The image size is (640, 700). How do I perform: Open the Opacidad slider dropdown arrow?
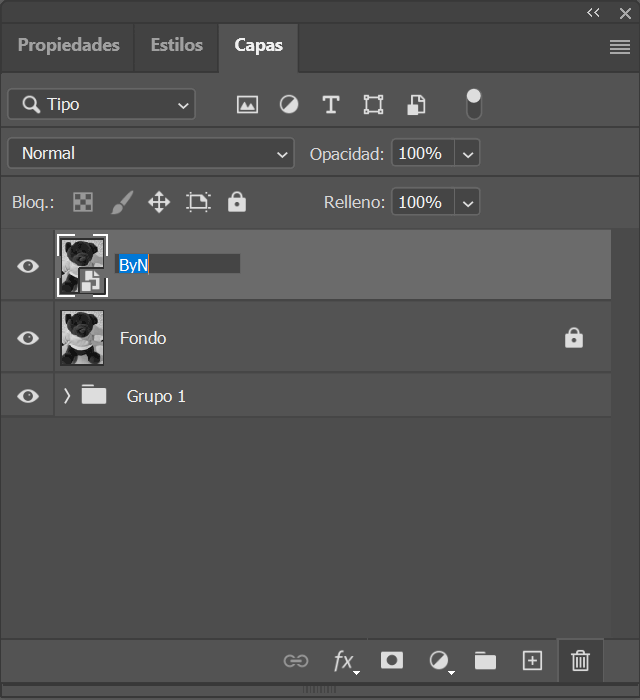[468, 154]
